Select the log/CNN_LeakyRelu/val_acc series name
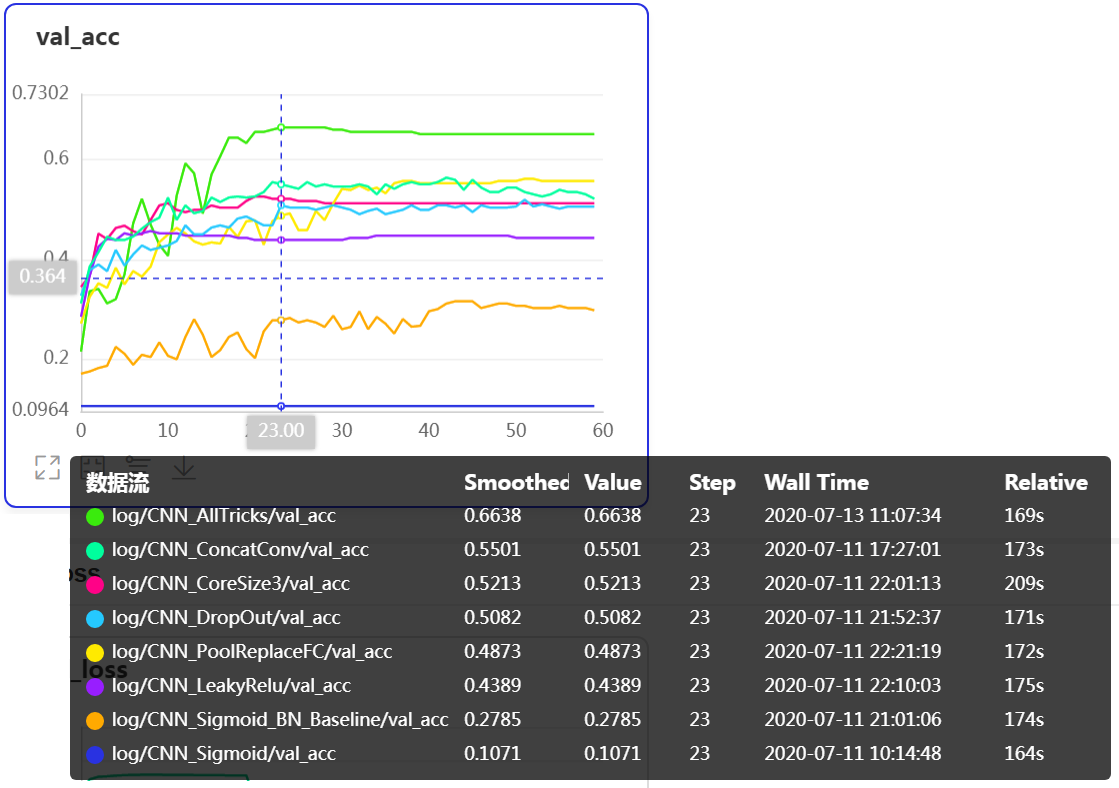The image size is (1119, 788). click(231, 685)
